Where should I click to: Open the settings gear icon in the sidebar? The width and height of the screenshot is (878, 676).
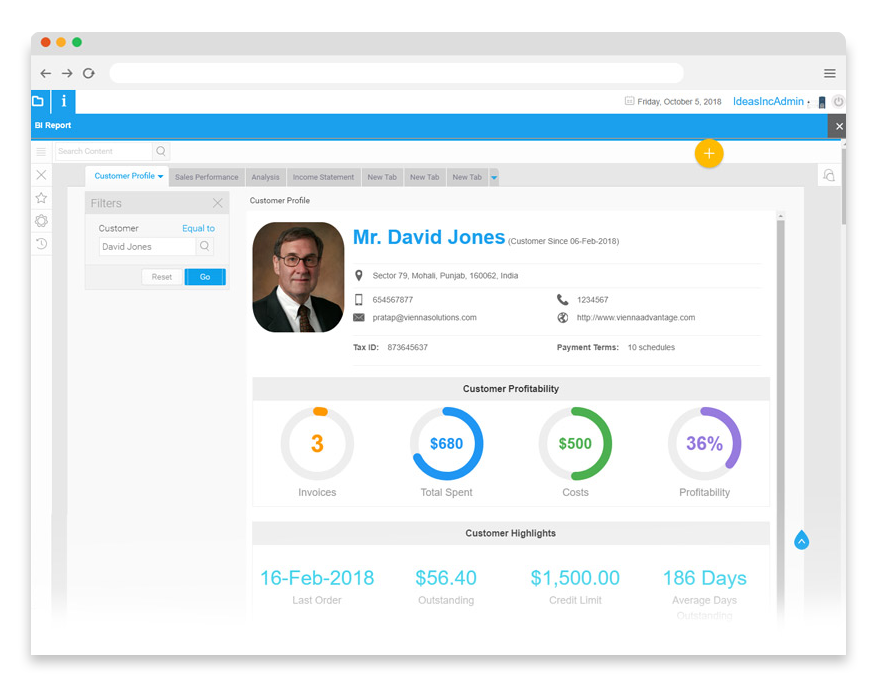coord(41,221)
